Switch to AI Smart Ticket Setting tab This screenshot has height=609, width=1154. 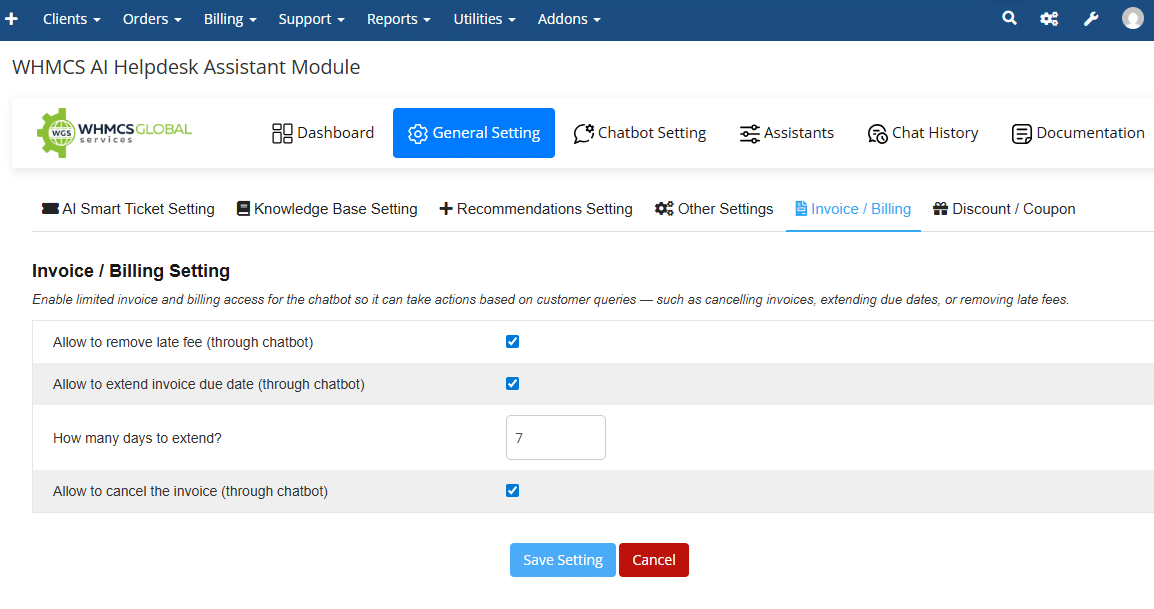(x=128, y=209)
